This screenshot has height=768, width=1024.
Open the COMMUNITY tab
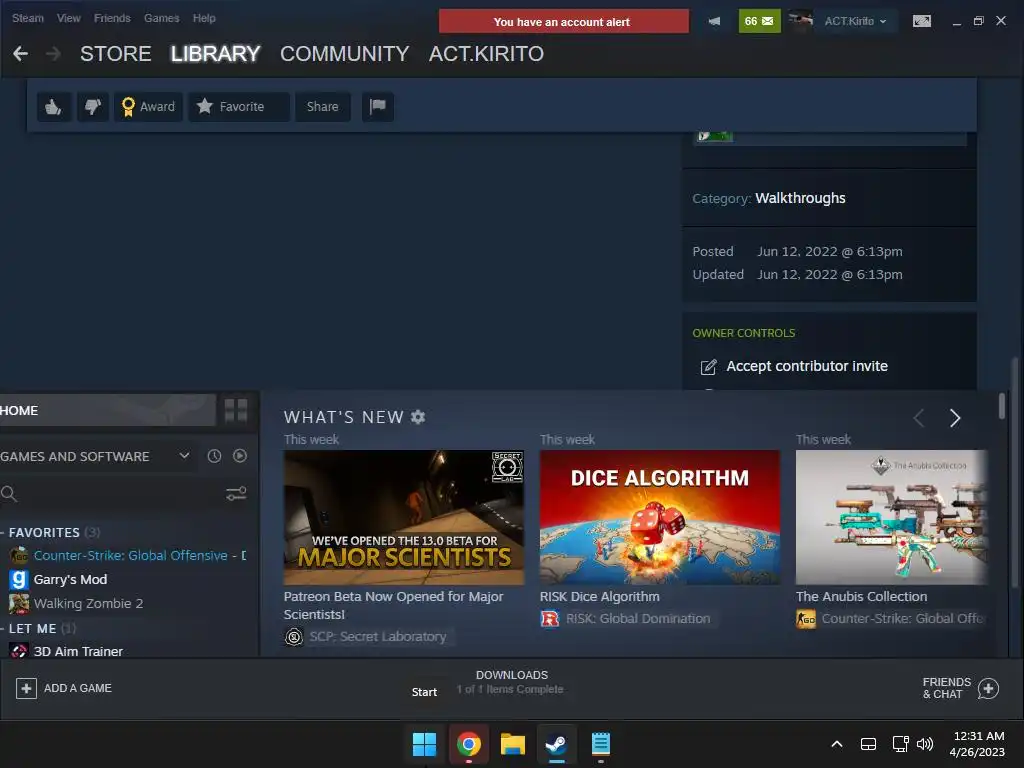pyautogui.click(x=344, y=54)
